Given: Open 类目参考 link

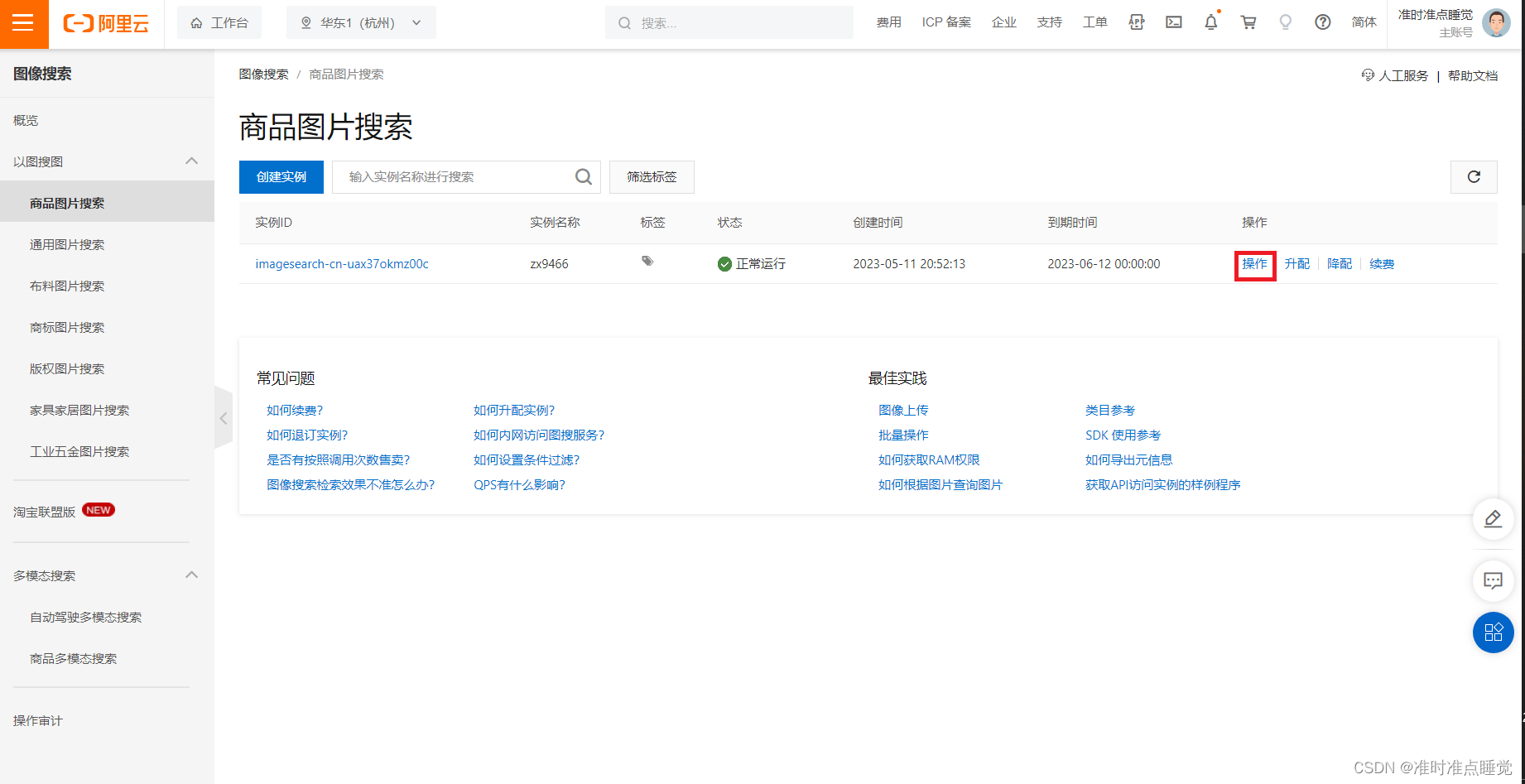Looking at the screenshot, I should coord(1110,410).
